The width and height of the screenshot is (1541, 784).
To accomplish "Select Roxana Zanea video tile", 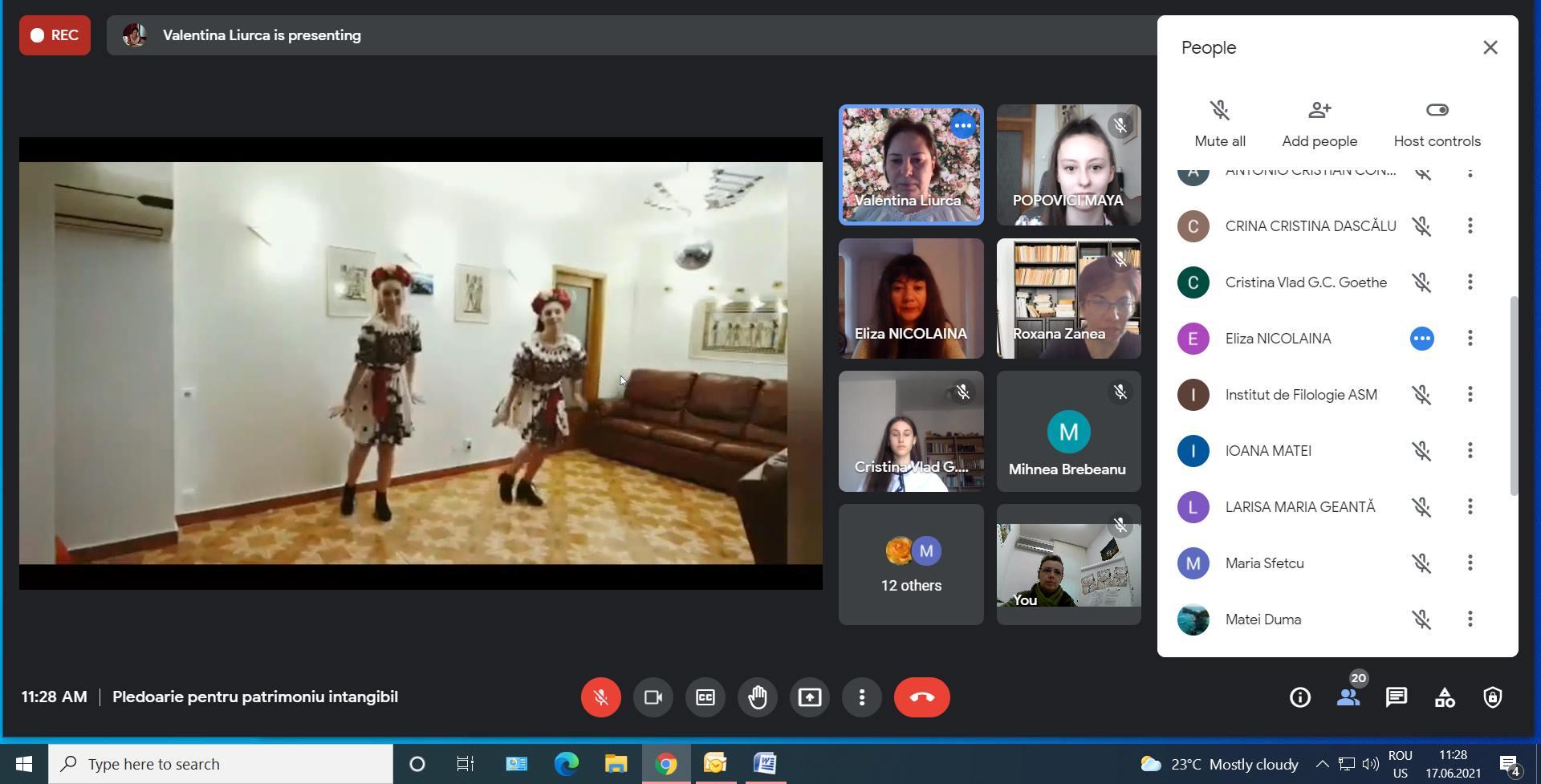I will 1068,299.
